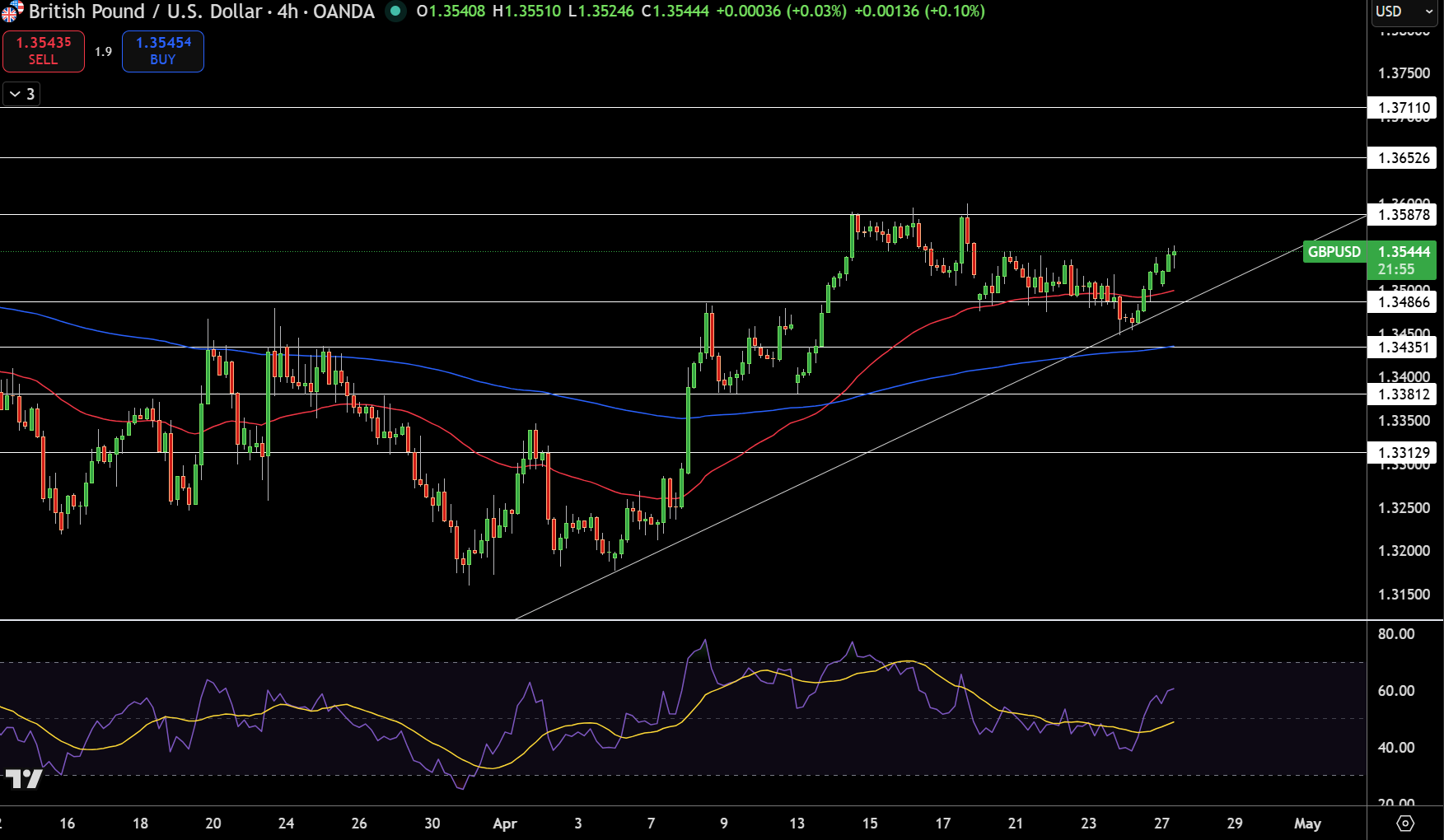
Task: Select the 1.34351 price level label
Action: point(1404,348)
